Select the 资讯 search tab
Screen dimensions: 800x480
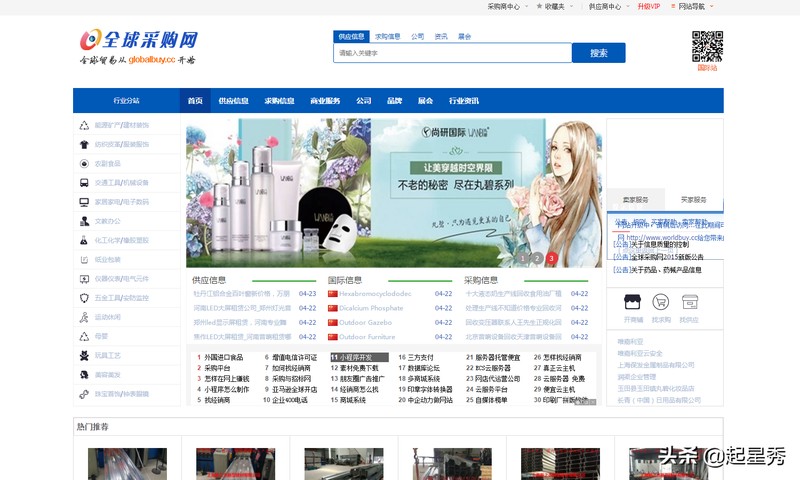(441, 37)
